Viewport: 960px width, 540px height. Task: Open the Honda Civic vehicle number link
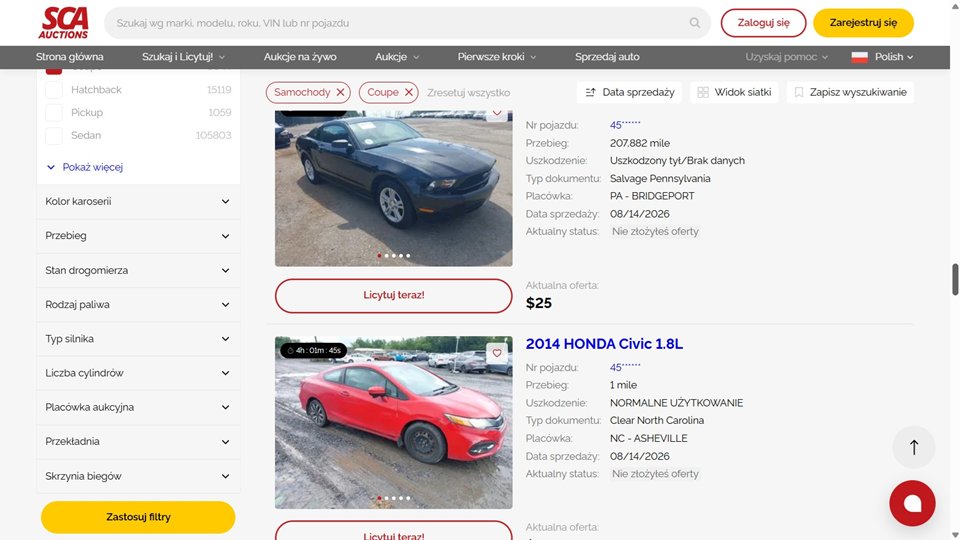(624, 367)
